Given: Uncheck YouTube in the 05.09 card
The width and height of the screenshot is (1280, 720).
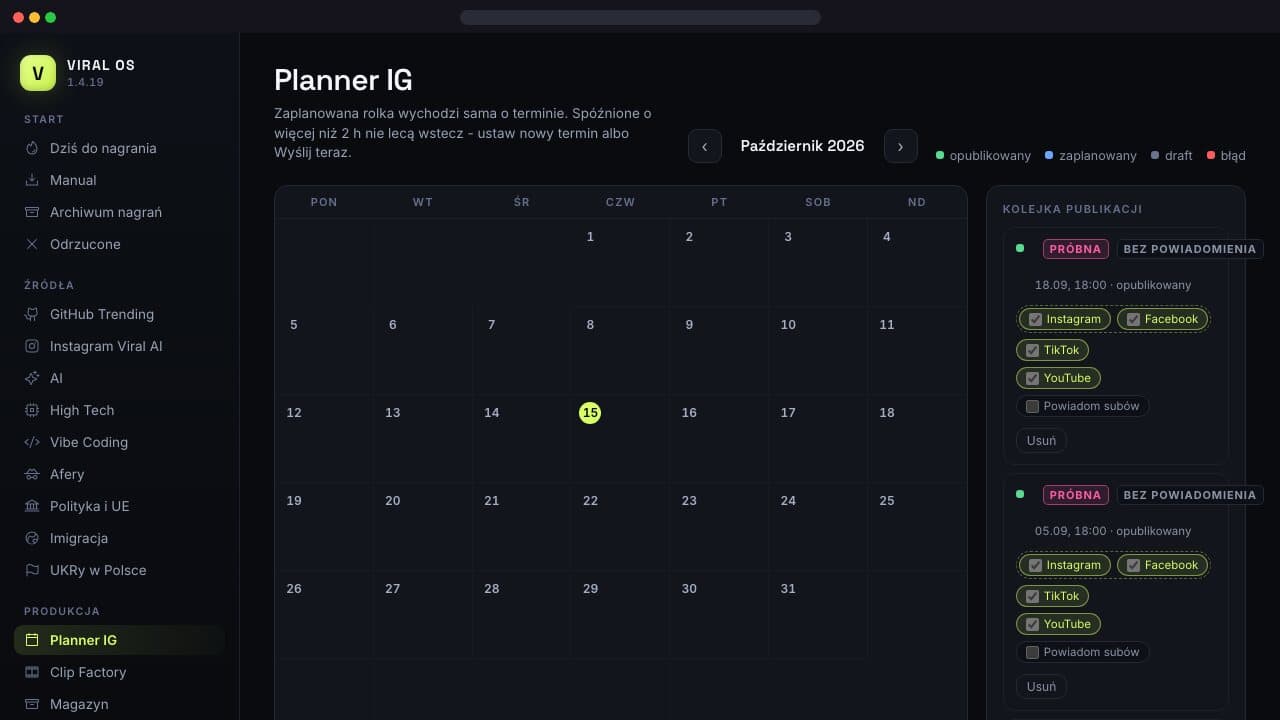Looking at the screenshot, I should pyautogui.click(x=1033, y=624).
